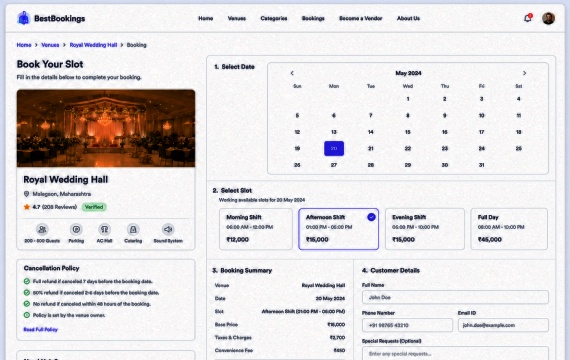Click the Royal Wedding Hall venue photo
Screen dimensions: 570x360
pos(106,128)
